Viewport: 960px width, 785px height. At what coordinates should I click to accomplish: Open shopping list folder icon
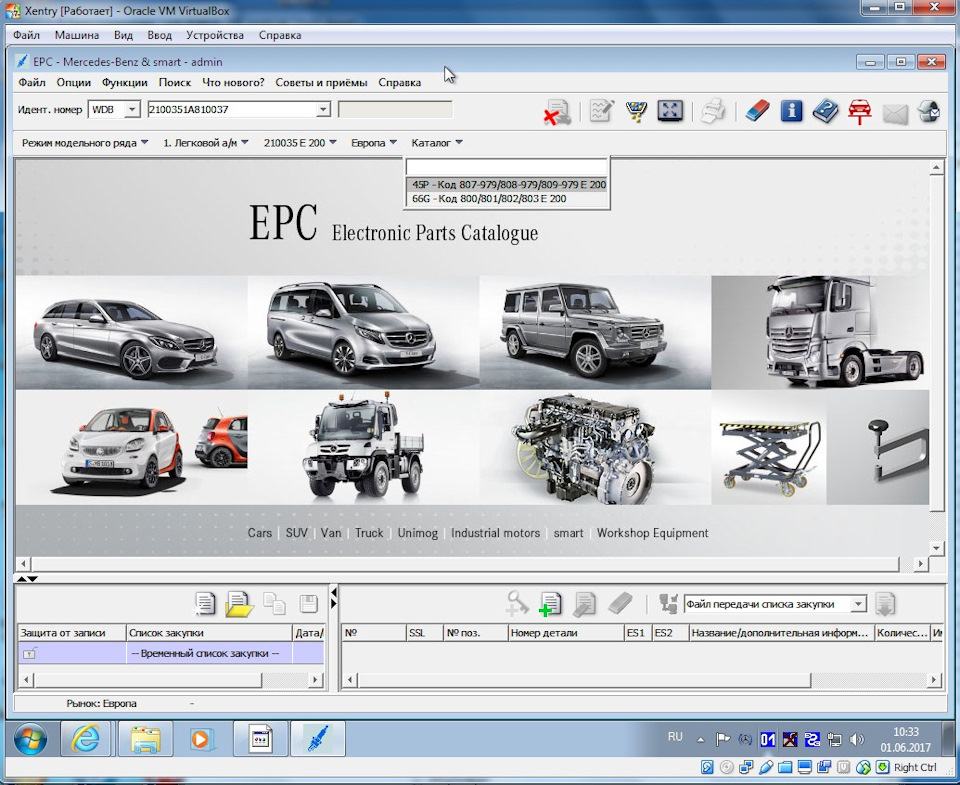(239, 604)
